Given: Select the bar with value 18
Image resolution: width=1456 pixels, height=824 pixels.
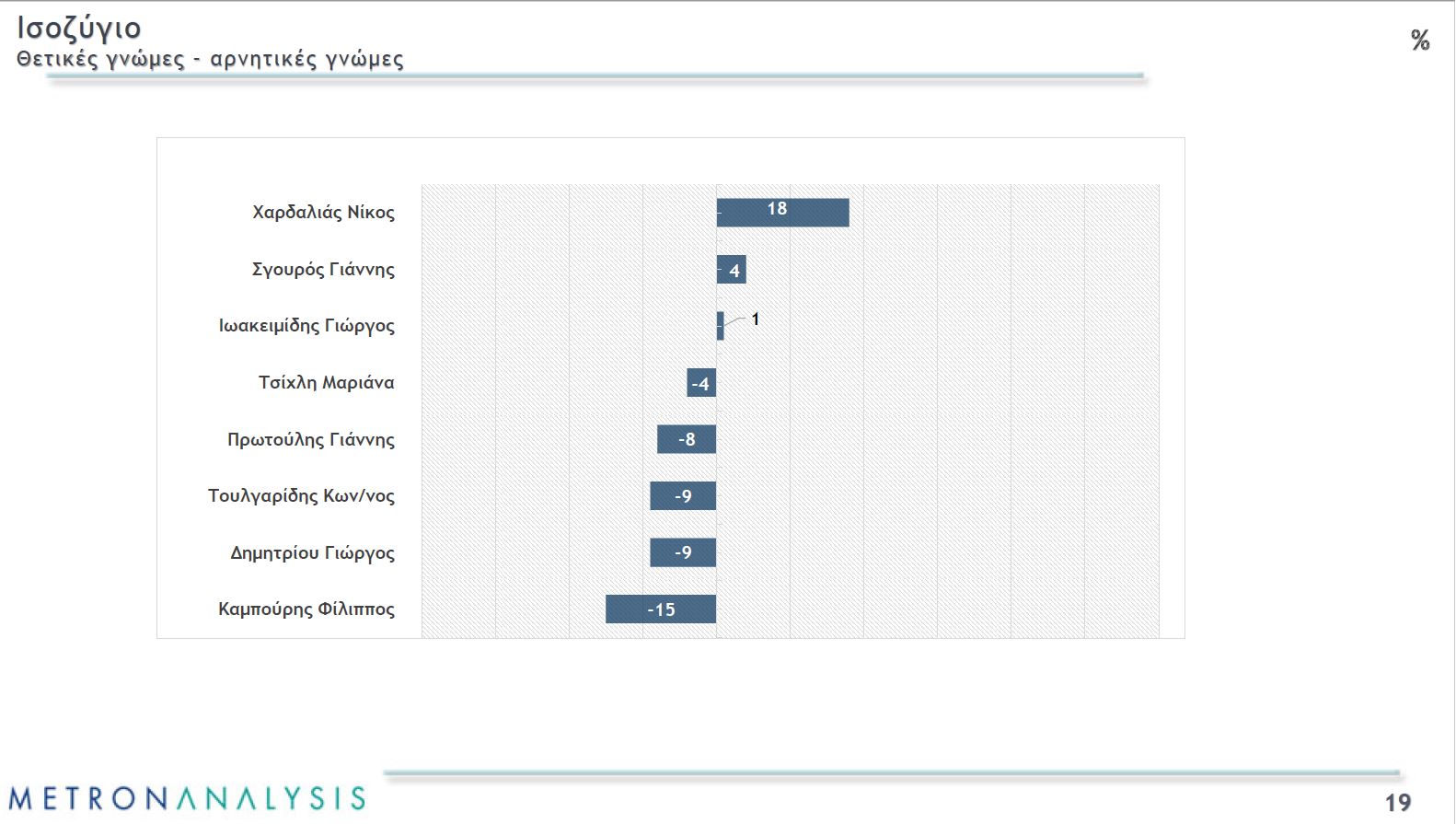Looking at the screenshot, I should point(782,213).
